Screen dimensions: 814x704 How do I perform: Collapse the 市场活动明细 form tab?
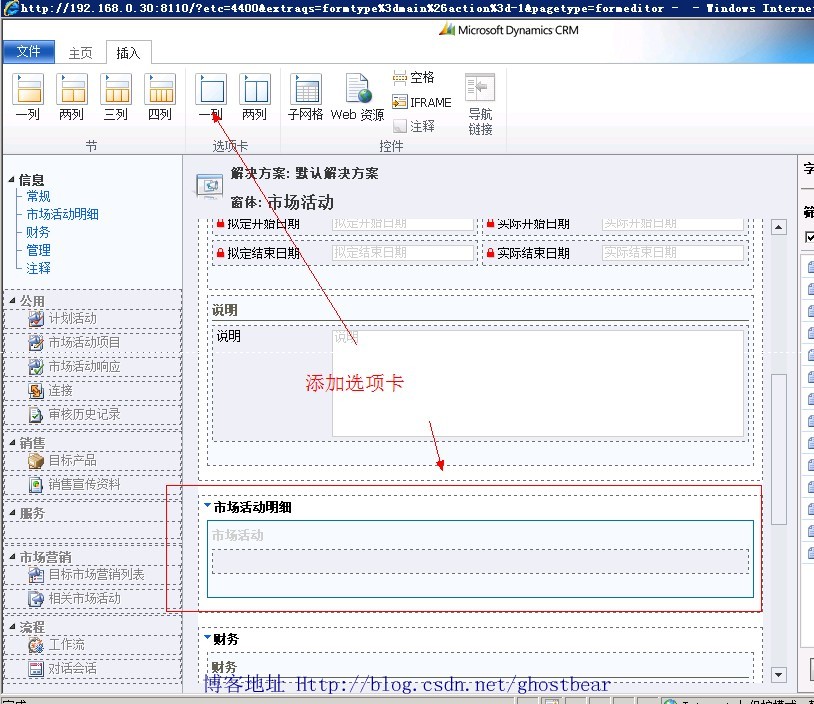[x=208, y=505]
